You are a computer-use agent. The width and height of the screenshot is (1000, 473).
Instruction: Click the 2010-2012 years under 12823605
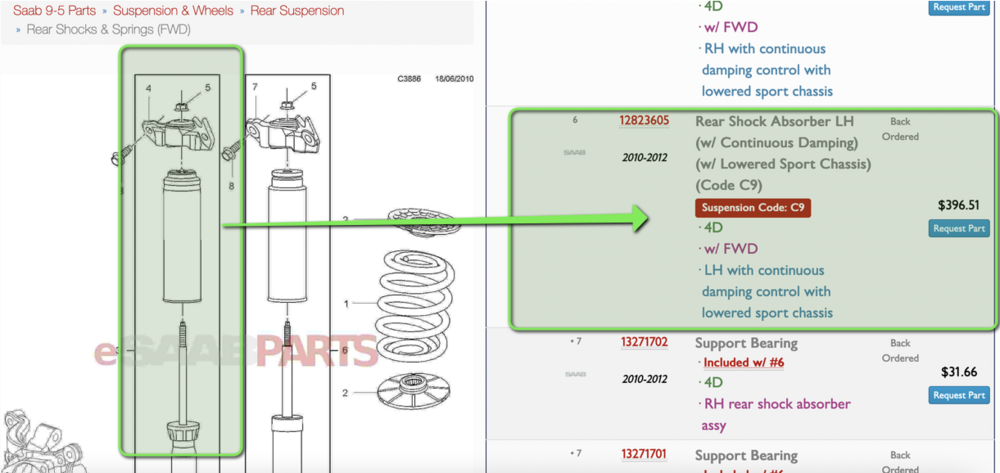(x=644, y=157)
